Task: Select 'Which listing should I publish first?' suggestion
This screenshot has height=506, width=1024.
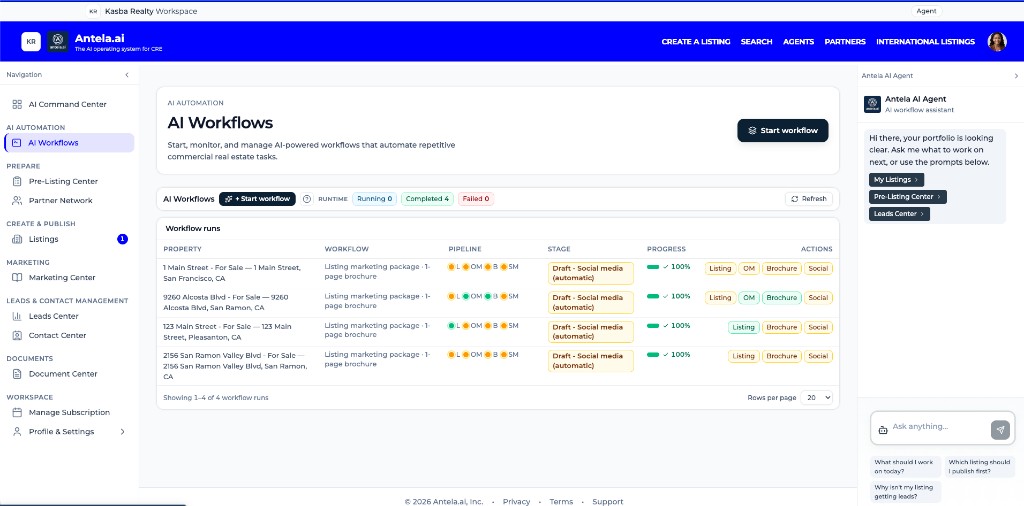Action: coord(980,466)
